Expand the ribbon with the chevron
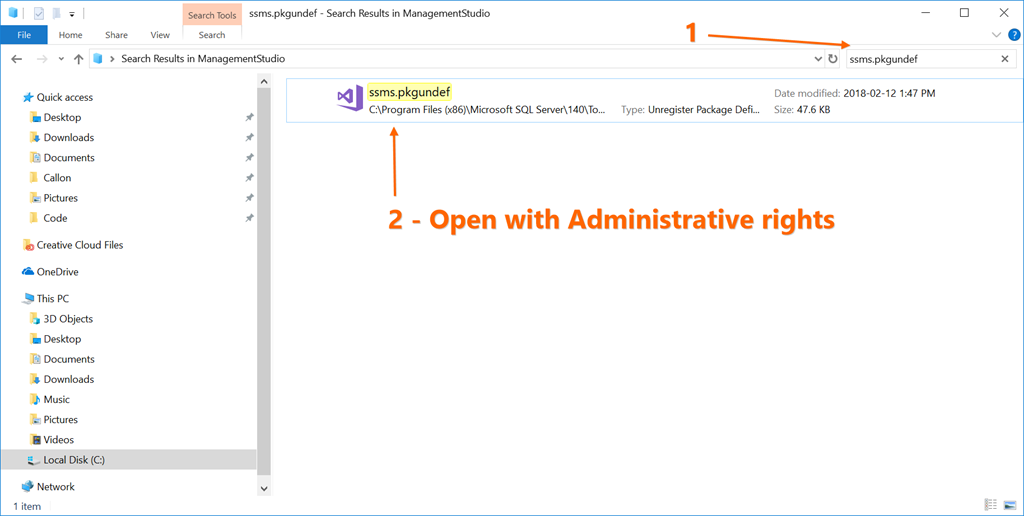 click(996, 35)
